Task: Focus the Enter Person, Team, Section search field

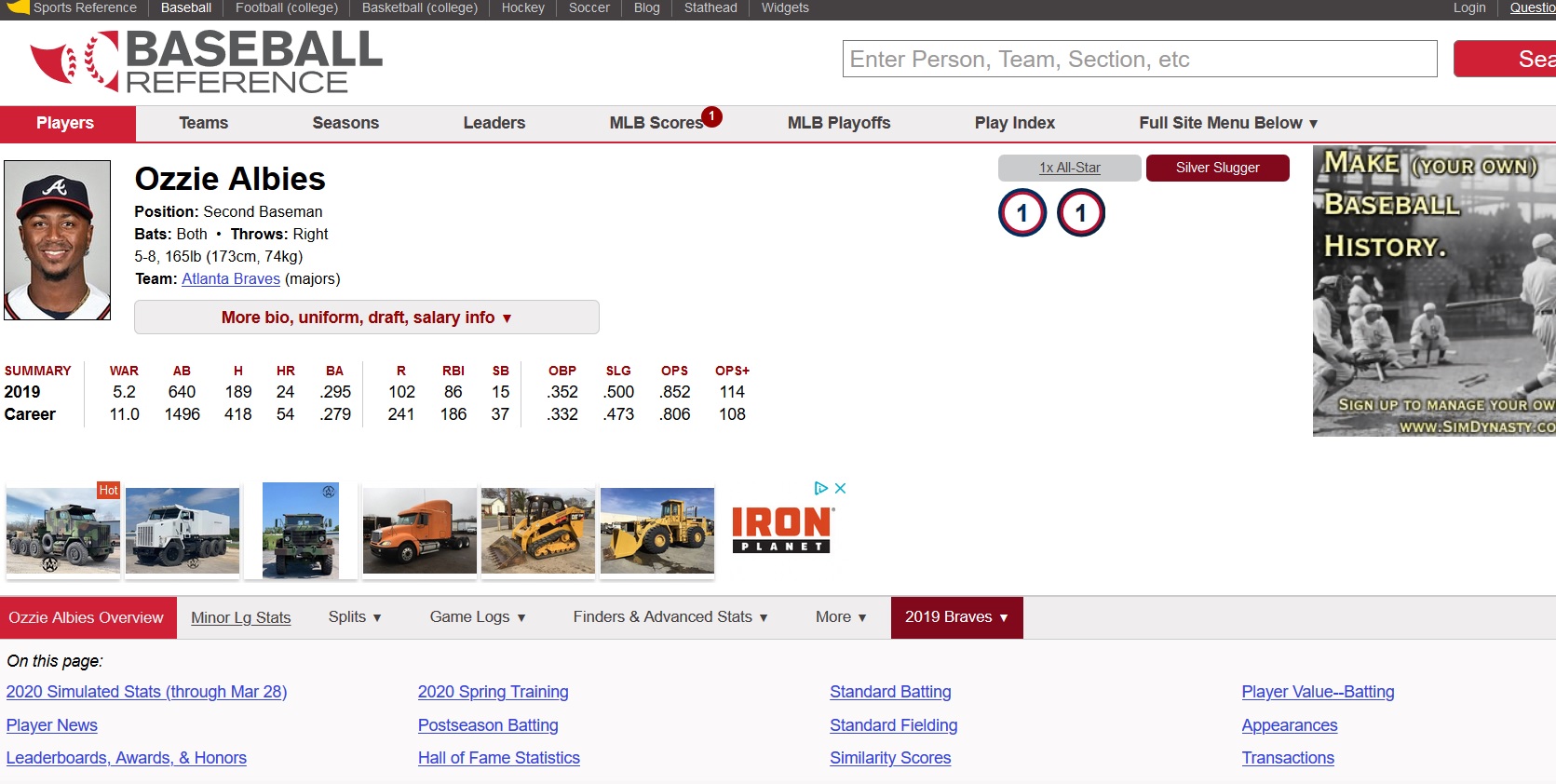Action: (1140, 59)
